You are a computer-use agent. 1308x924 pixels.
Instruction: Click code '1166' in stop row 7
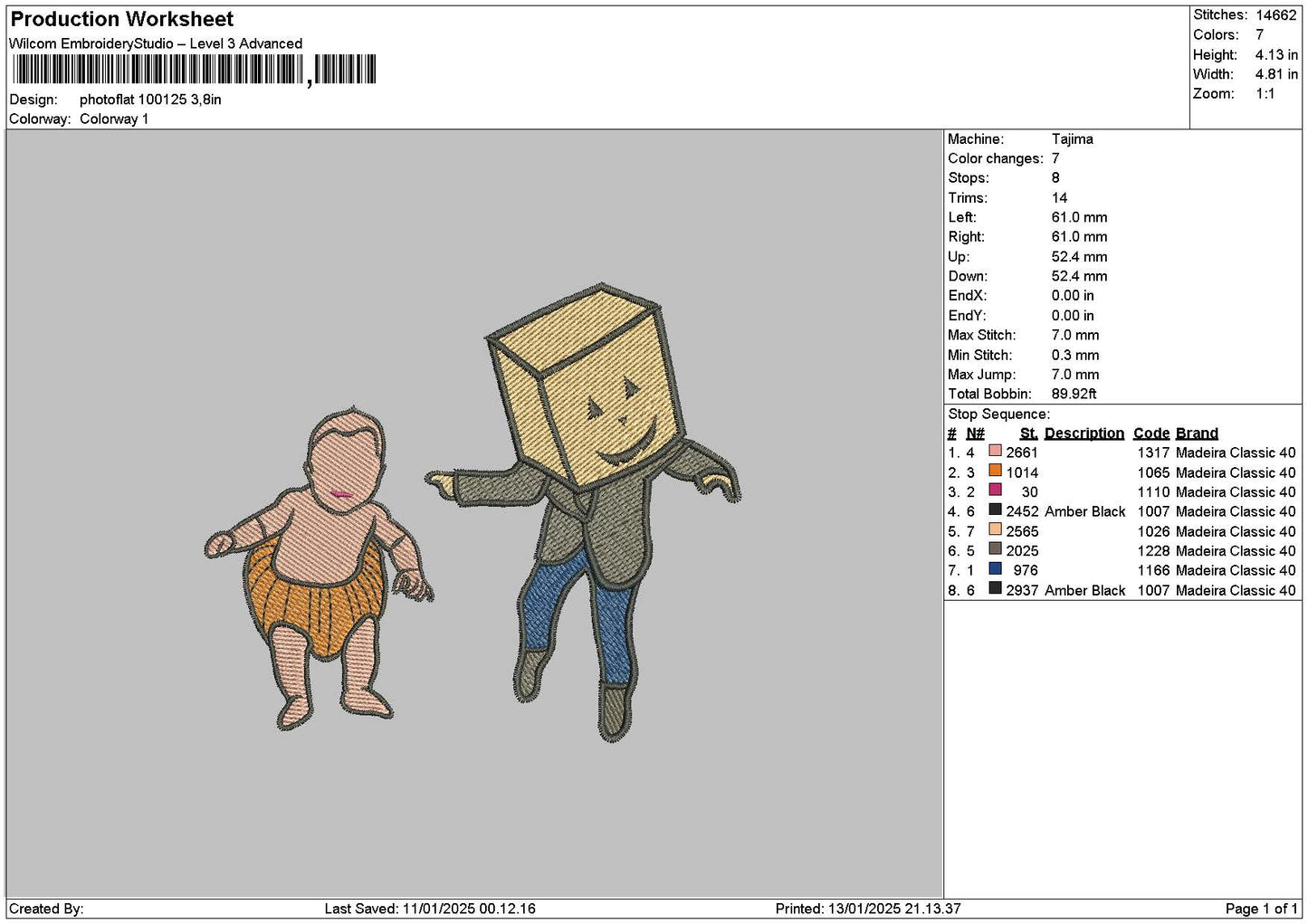(1153, 571)
